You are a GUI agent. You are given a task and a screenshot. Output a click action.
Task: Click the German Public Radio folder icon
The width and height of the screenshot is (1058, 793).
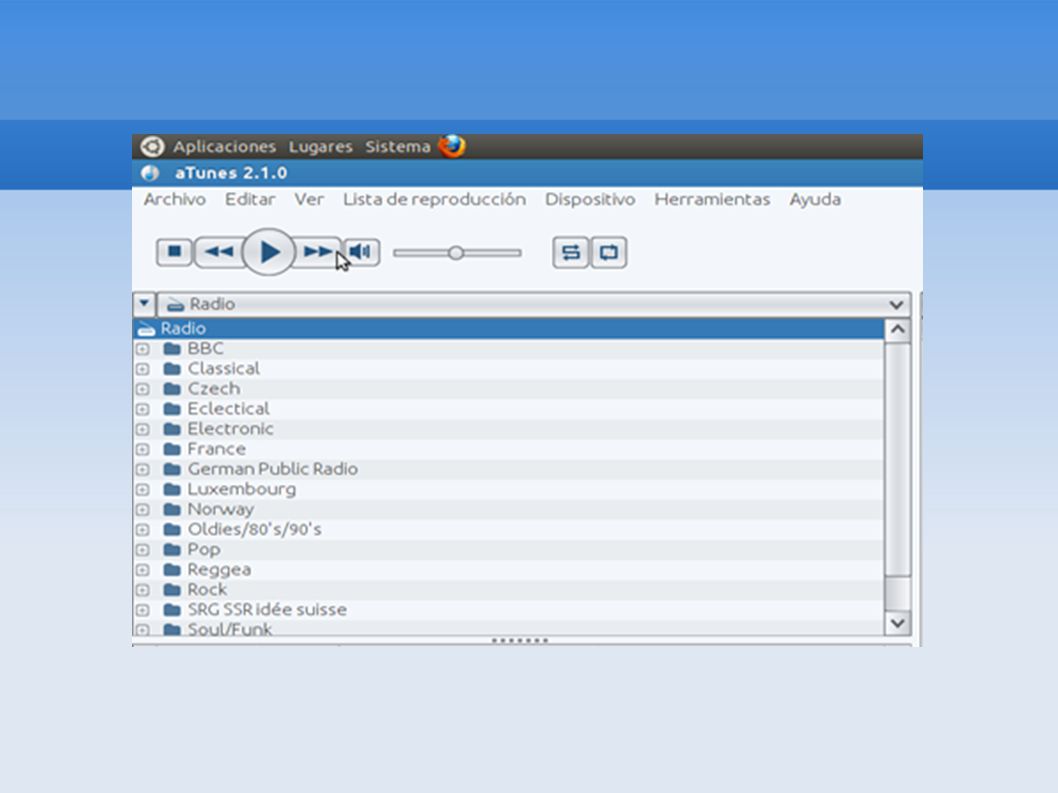[172, 469]
